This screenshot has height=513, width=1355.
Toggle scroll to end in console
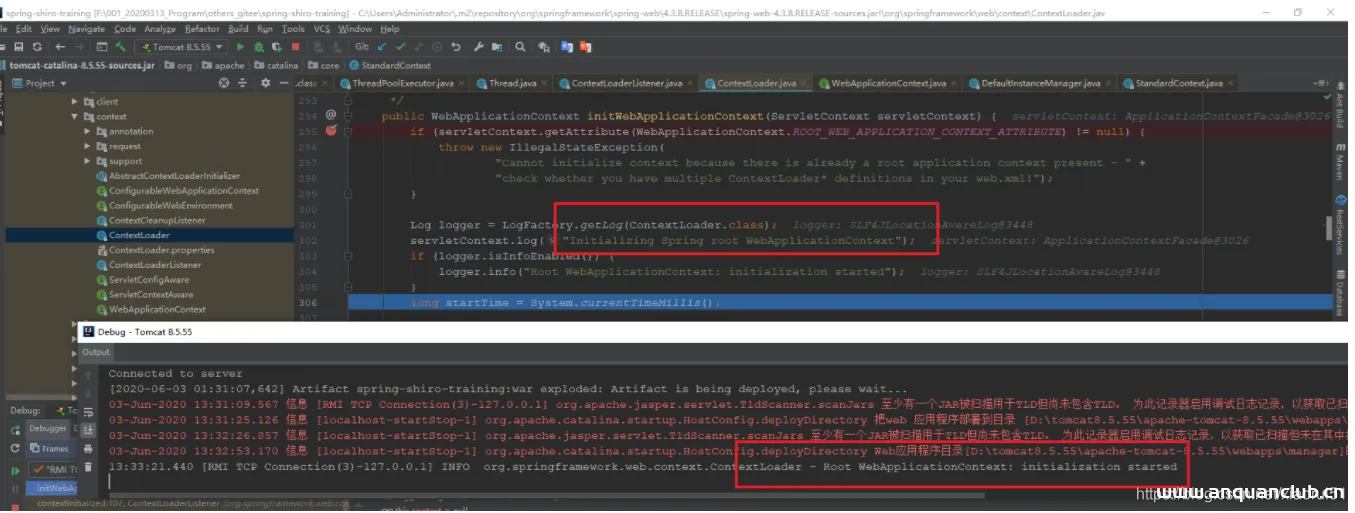pos(86,429)
